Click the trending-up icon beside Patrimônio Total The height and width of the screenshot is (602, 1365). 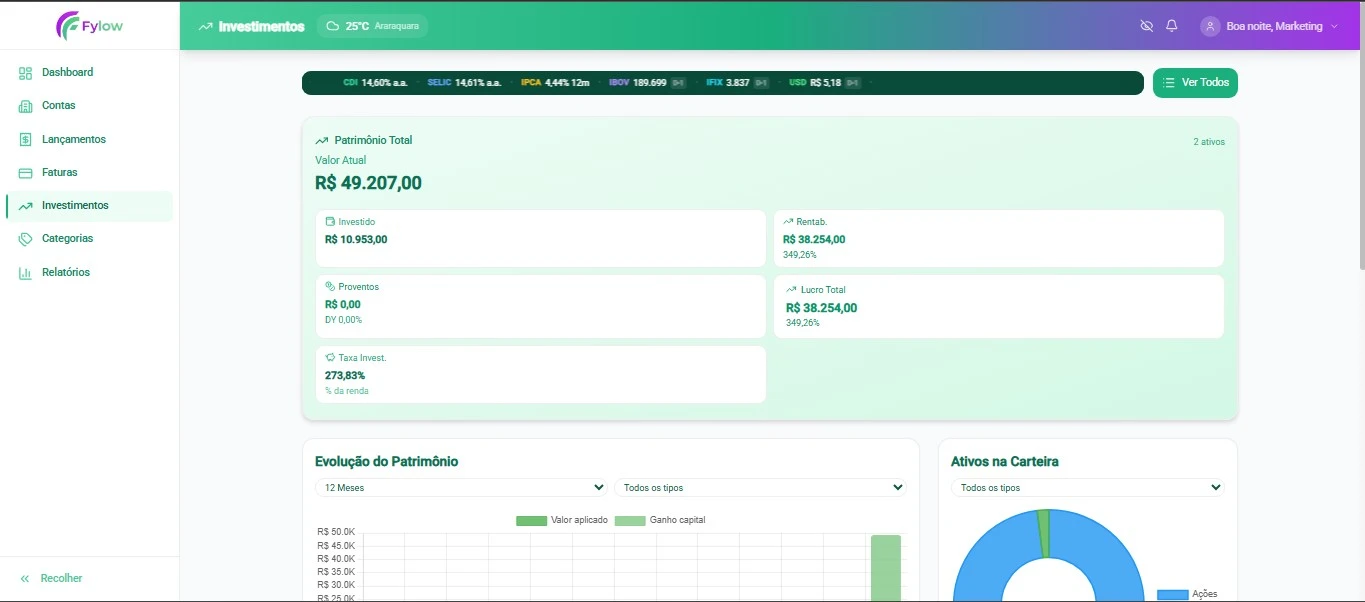pos(321,140)
